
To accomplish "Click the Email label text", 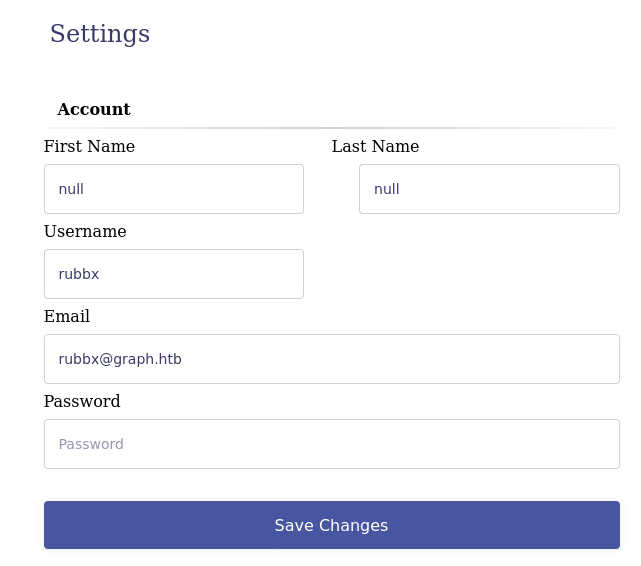I will tap(67, 317).
